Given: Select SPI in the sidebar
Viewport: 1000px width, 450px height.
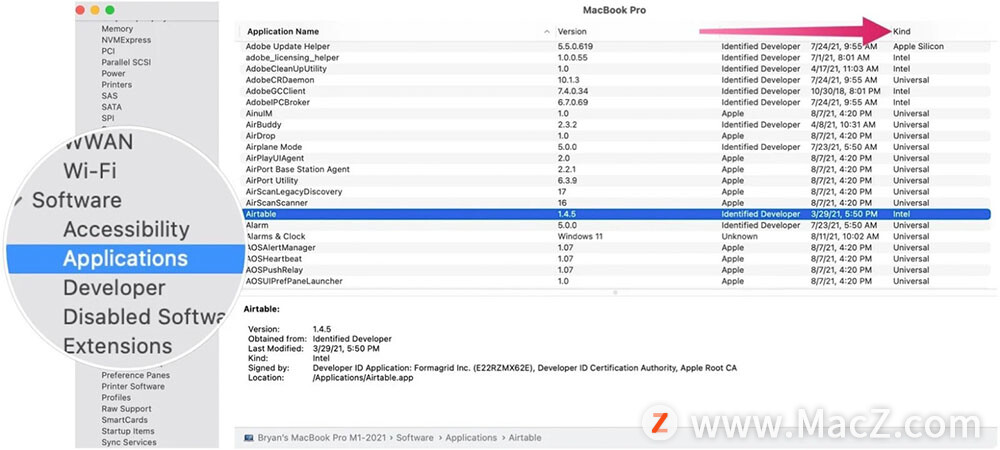Looking at the screenshot, I should click(108, 118).
